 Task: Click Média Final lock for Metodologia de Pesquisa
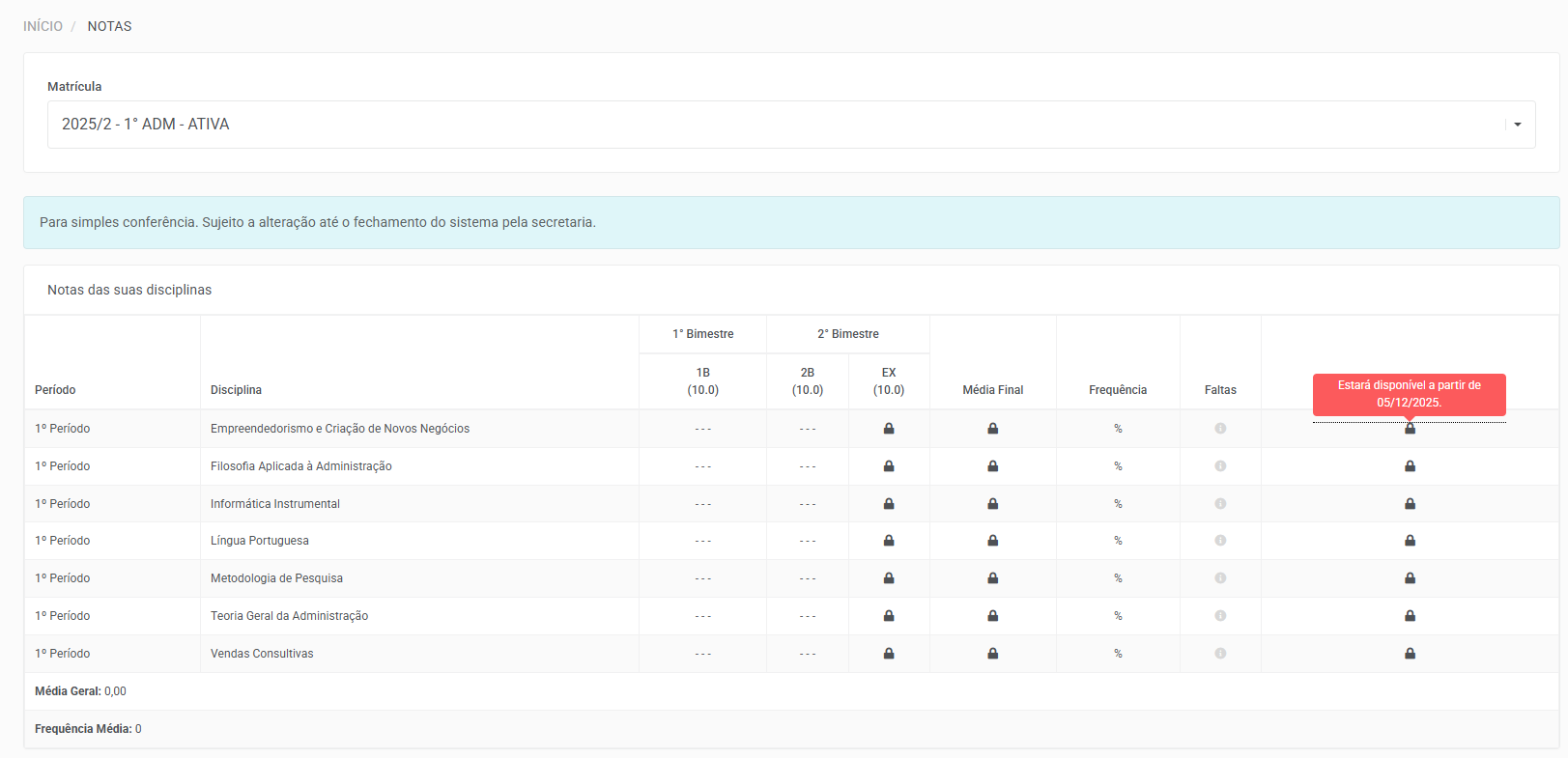click(993, 578)
